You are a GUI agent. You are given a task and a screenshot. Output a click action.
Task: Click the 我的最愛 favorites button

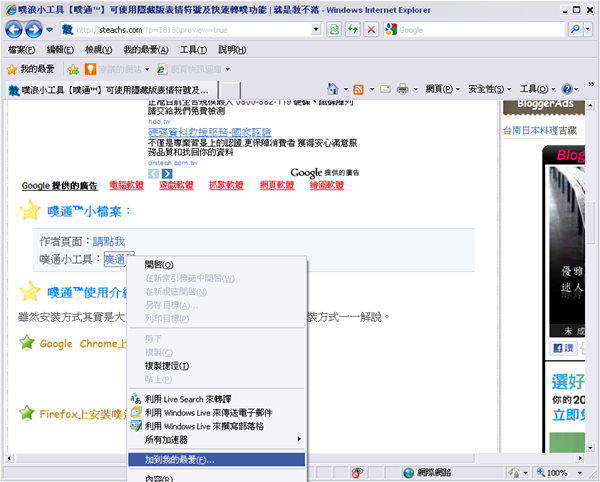tap(30, 69)
